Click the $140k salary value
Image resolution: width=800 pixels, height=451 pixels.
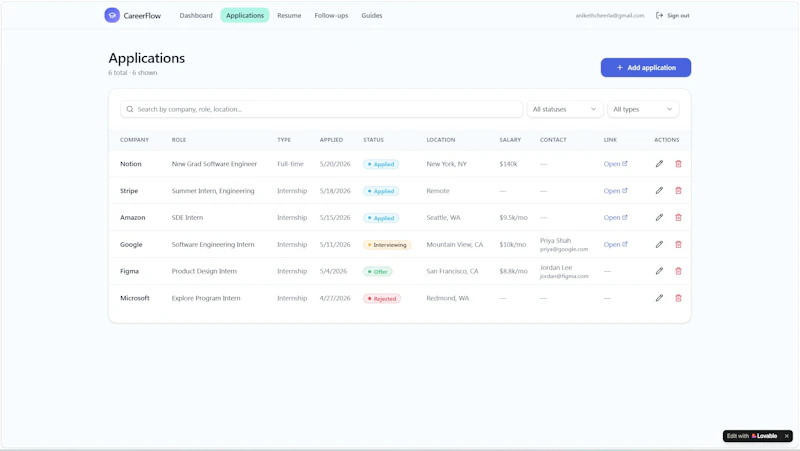pyautogui.click(x=508, y=164)
